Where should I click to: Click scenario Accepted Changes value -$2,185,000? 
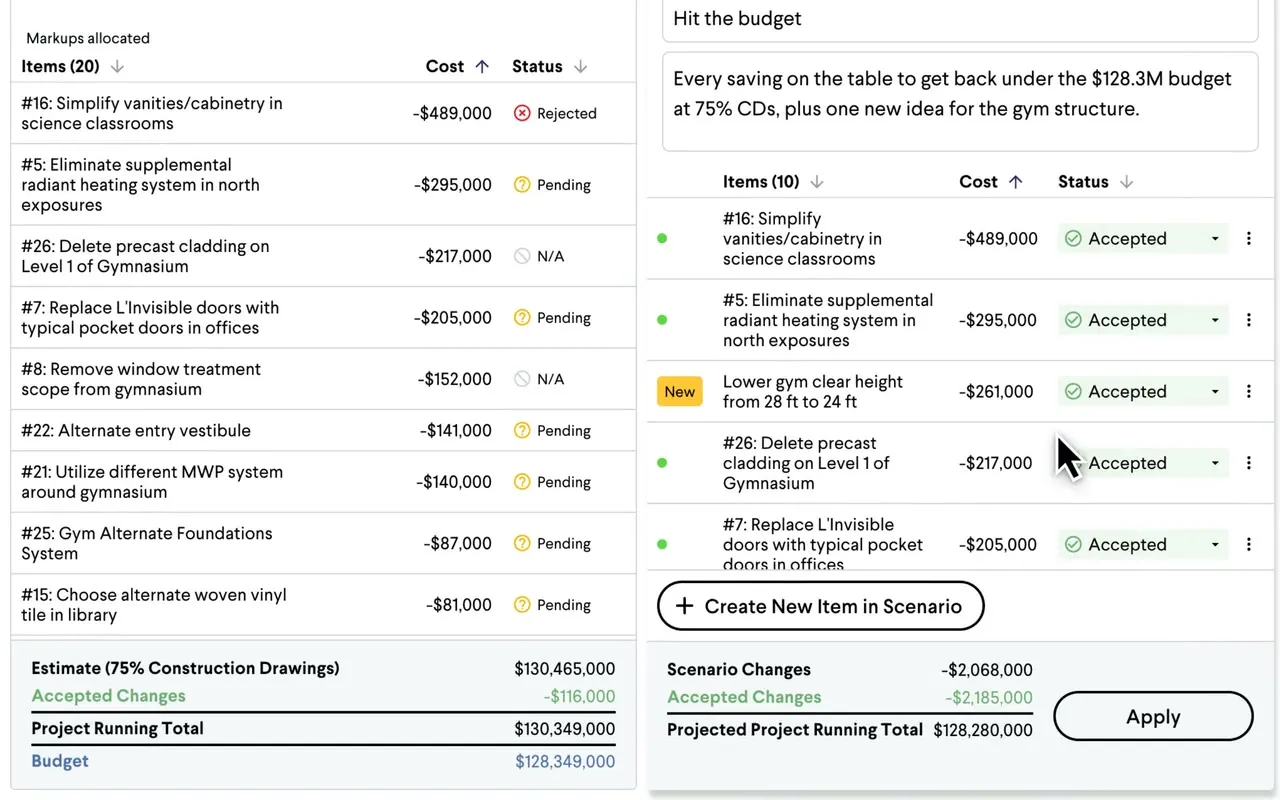(989, 698)
